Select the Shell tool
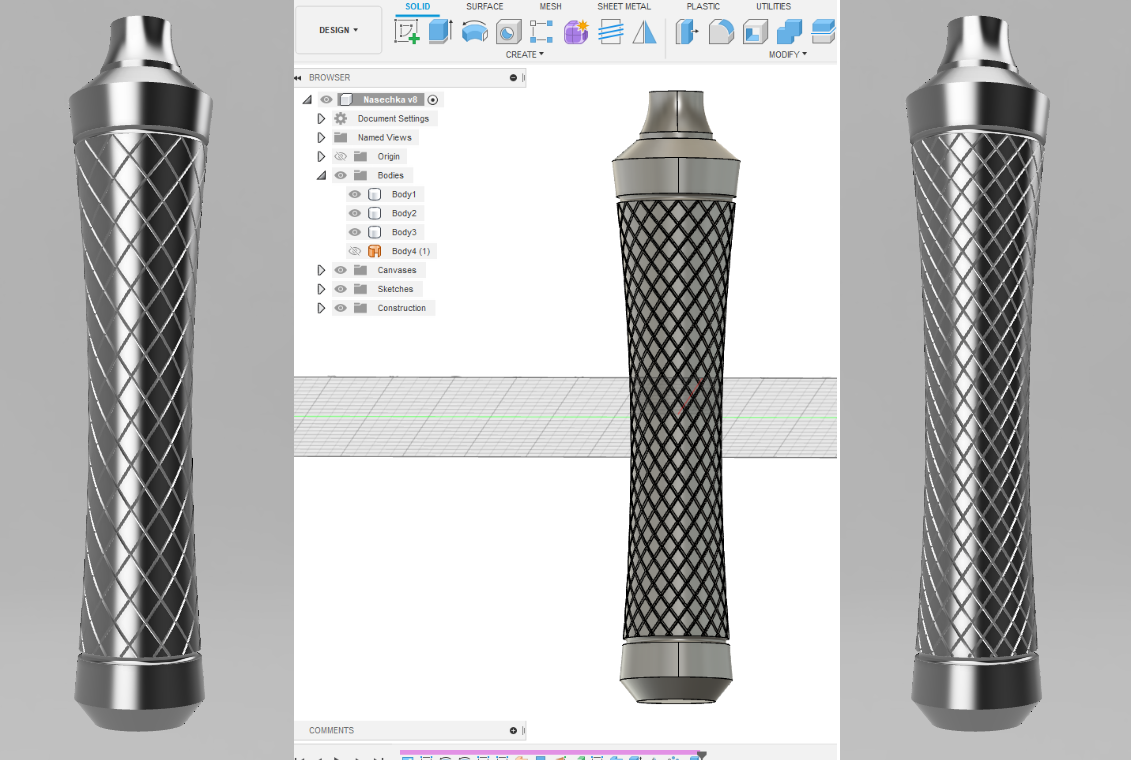The width and height of the screenshot is (1131, 760). point(755,32)
